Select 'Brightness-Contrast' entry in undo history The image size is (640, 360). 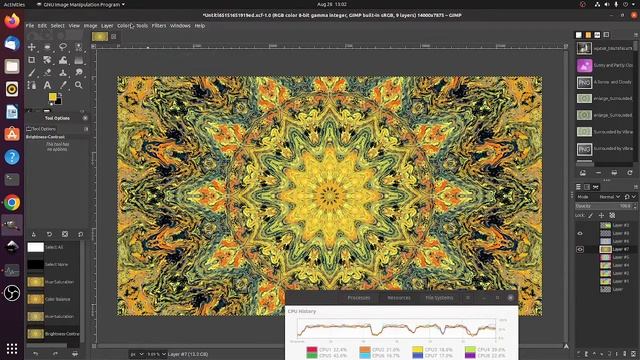[x=53, y=334]
